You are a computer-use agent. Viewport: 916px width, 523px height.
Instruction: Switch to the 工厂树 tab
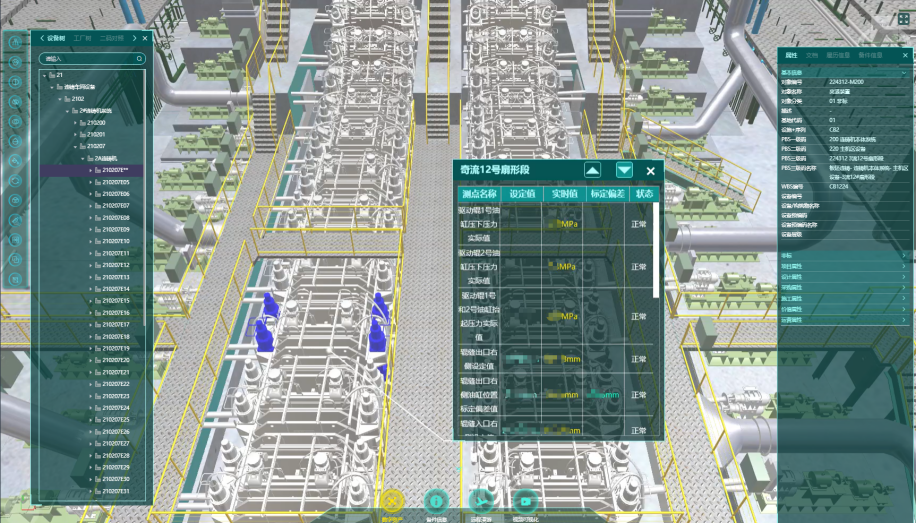click(x=82, y=38)
